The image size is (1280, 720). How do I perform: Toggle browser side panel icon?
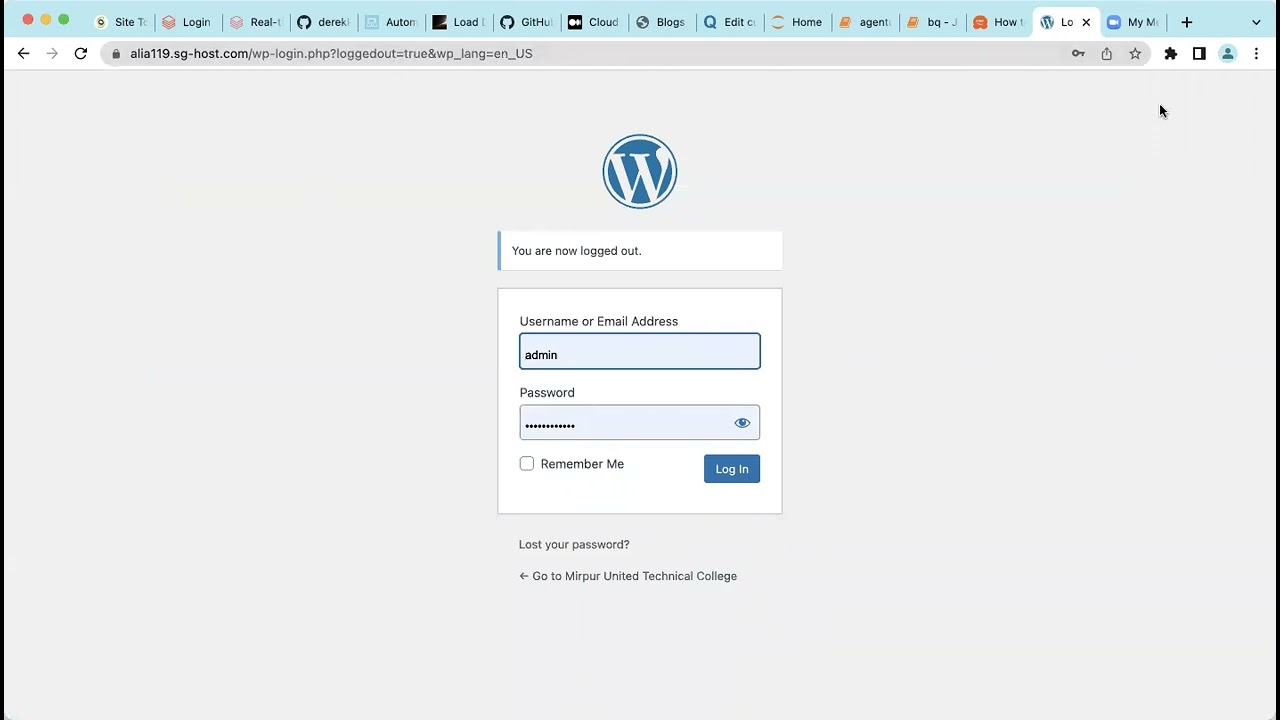[x=1199, y=54]
